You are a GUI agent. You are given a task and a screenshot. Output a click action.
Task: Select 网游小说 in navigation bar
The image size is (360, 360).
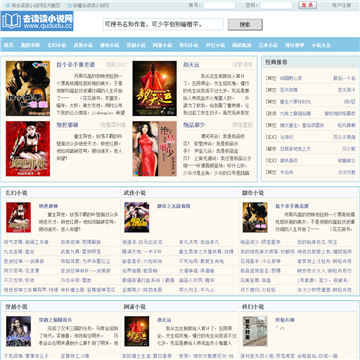pyautogui.click(x=162, y=45)
